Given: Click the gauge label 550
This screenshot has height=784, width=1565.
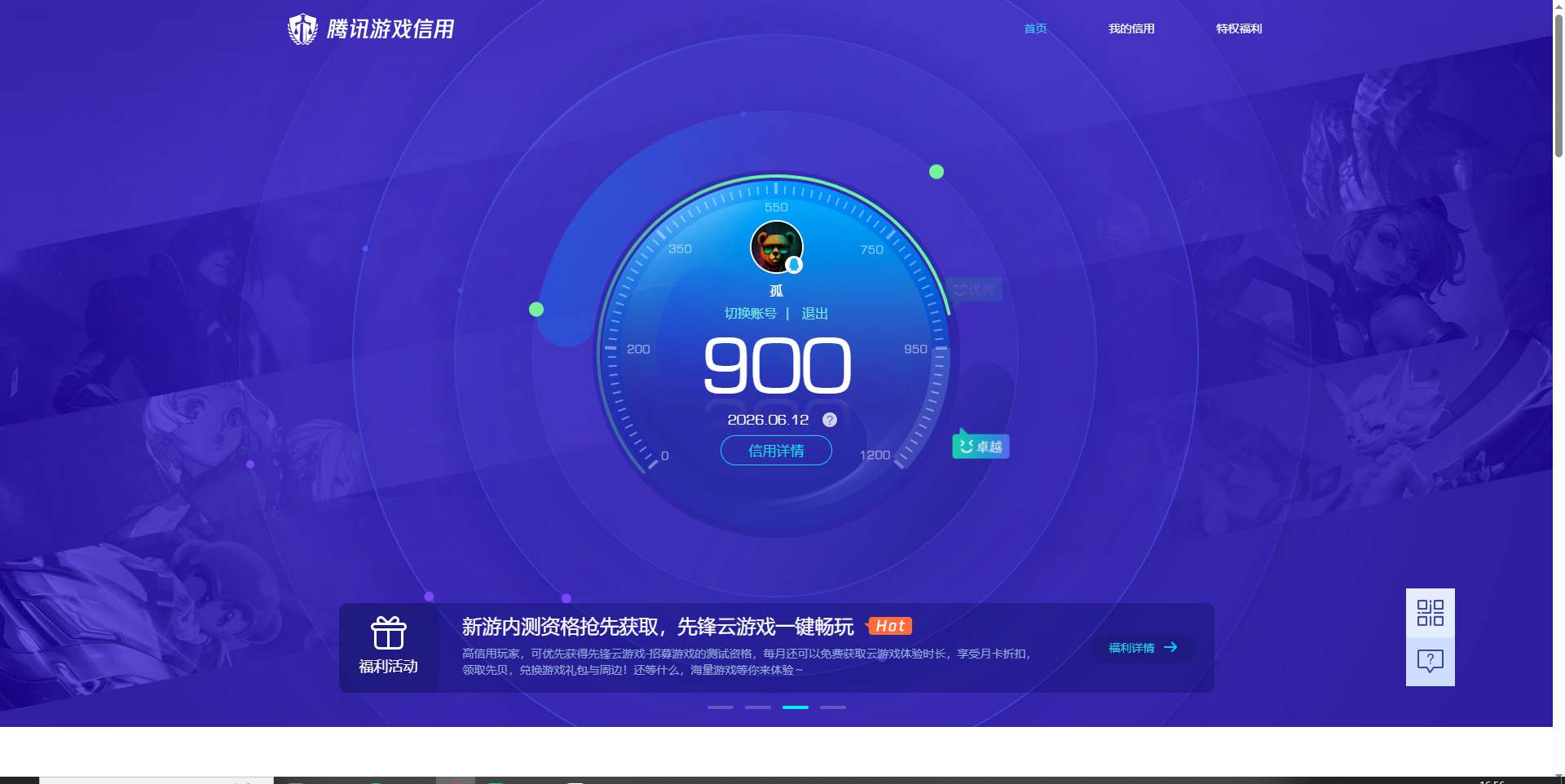Looking at the screenshot, I should [776, 208].
